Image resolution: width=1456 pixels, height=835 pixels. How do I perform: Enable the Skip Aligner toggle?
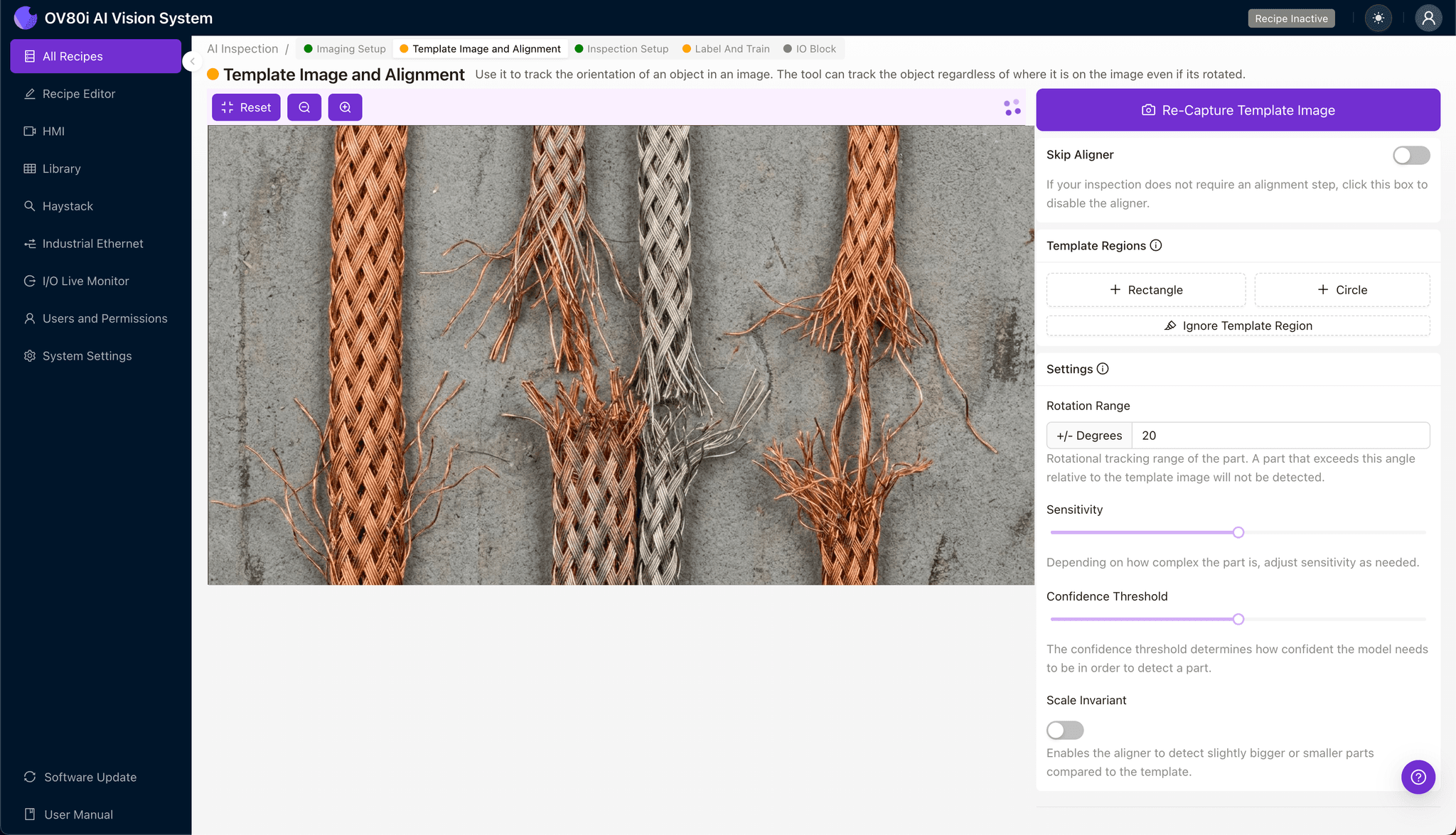click(x=1411, y=155)
